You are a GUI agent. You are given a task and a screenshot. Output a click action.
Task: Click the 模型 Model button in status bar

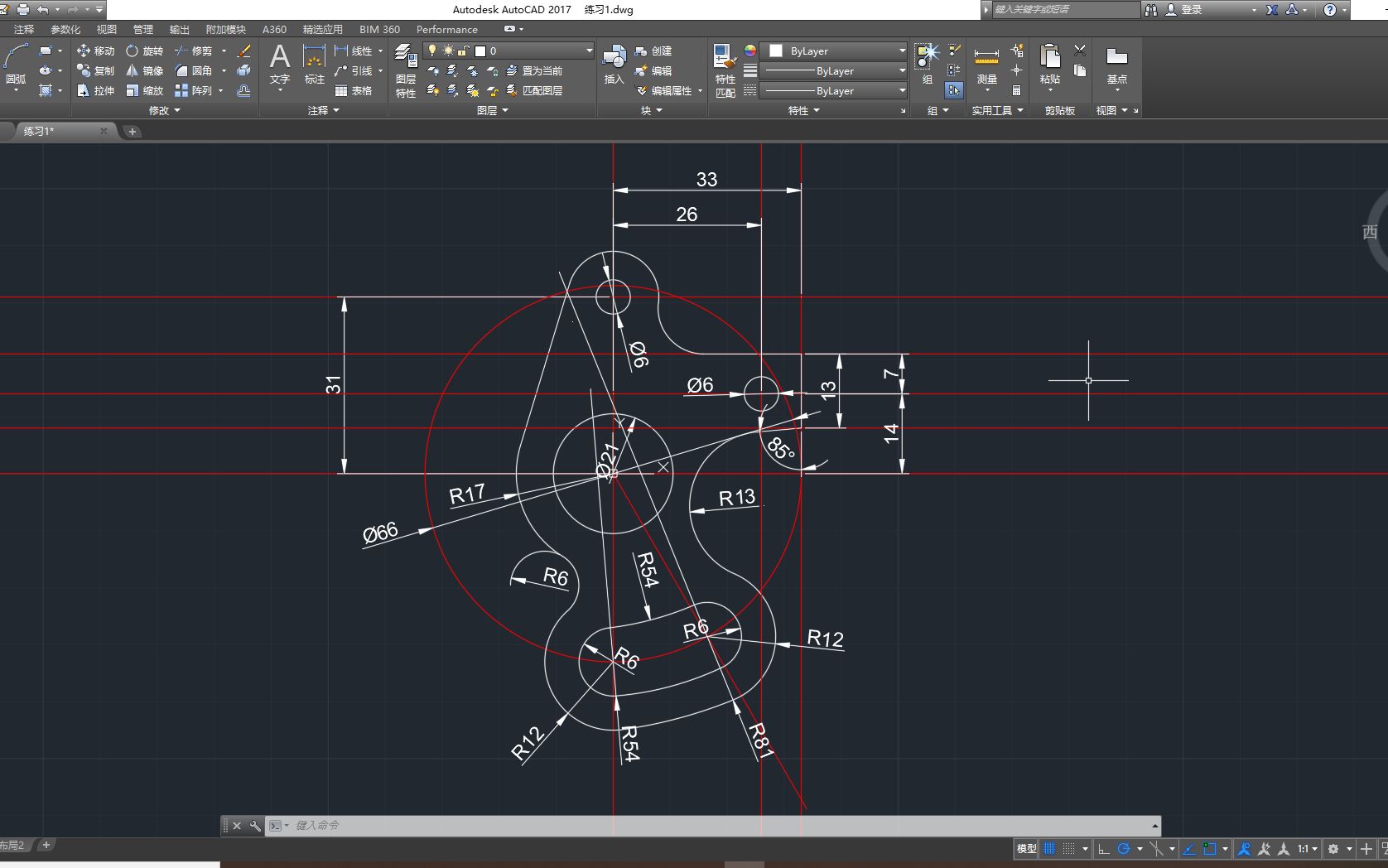pos(1024,848)
